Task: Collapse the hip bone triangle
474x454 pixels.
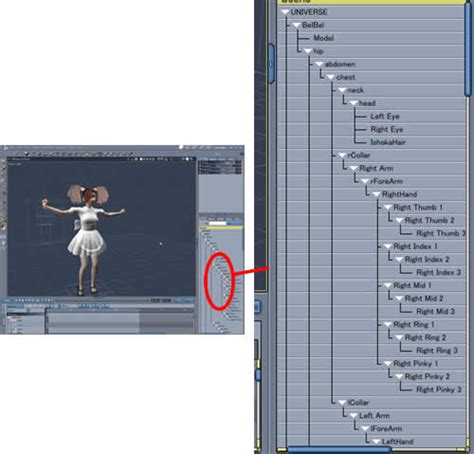Action: [308, 51]
